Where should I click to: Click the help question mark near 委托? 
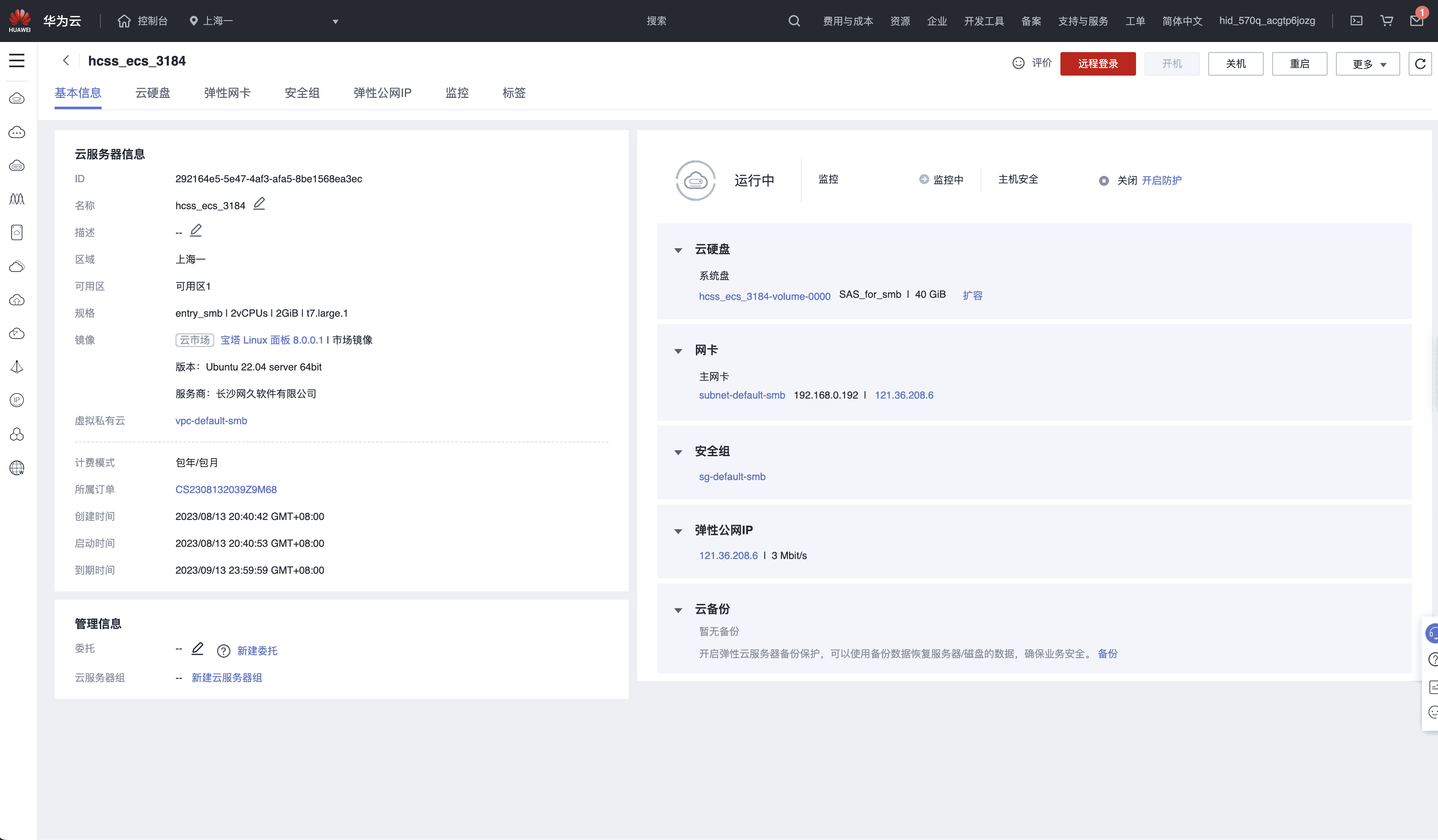[x=223, y=651]
